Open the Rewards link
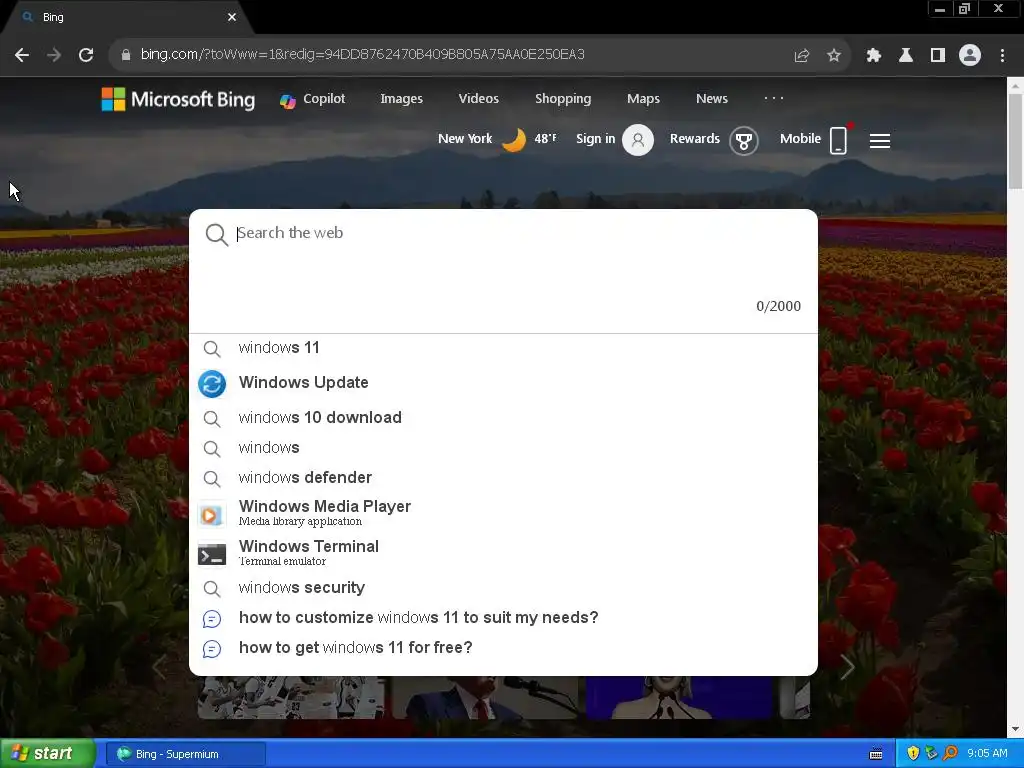Screen dimensions: 1024x768 pos(695,138)
